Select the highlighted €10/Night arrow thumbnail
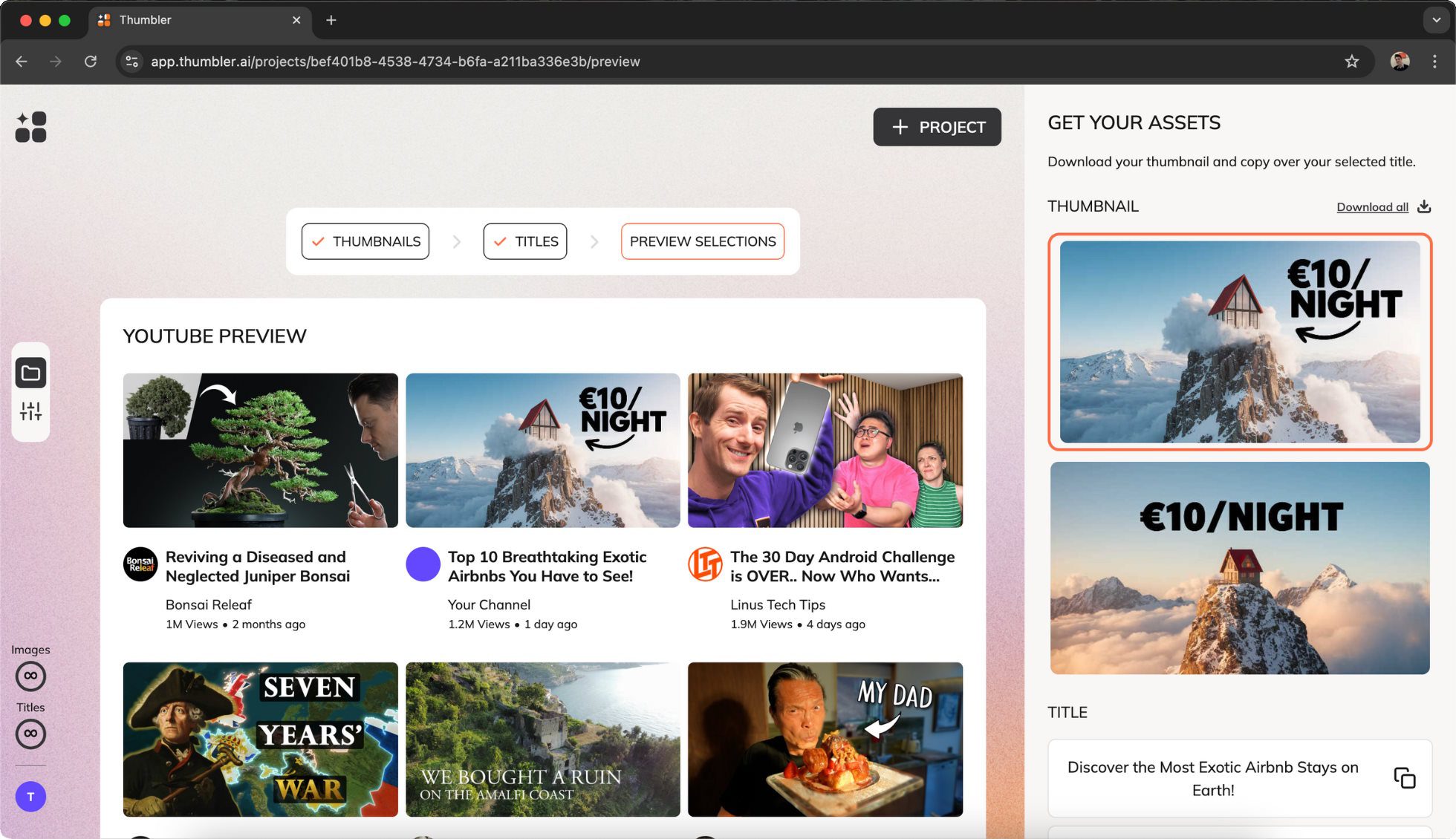This screenshot has width=1456, height=839. [1240, 342]
